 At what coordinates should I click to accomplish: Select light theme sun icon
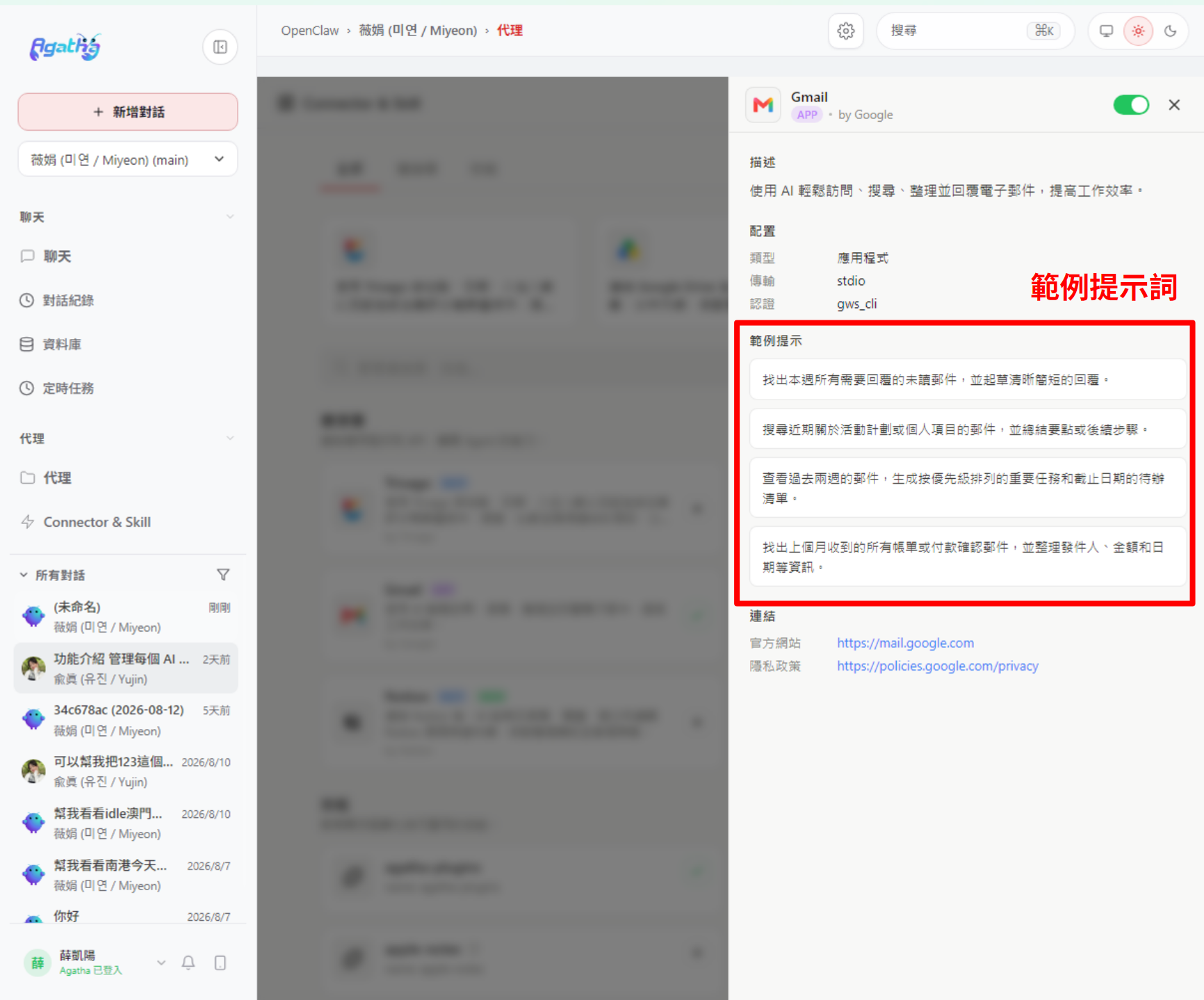(x=1138, y=31)
